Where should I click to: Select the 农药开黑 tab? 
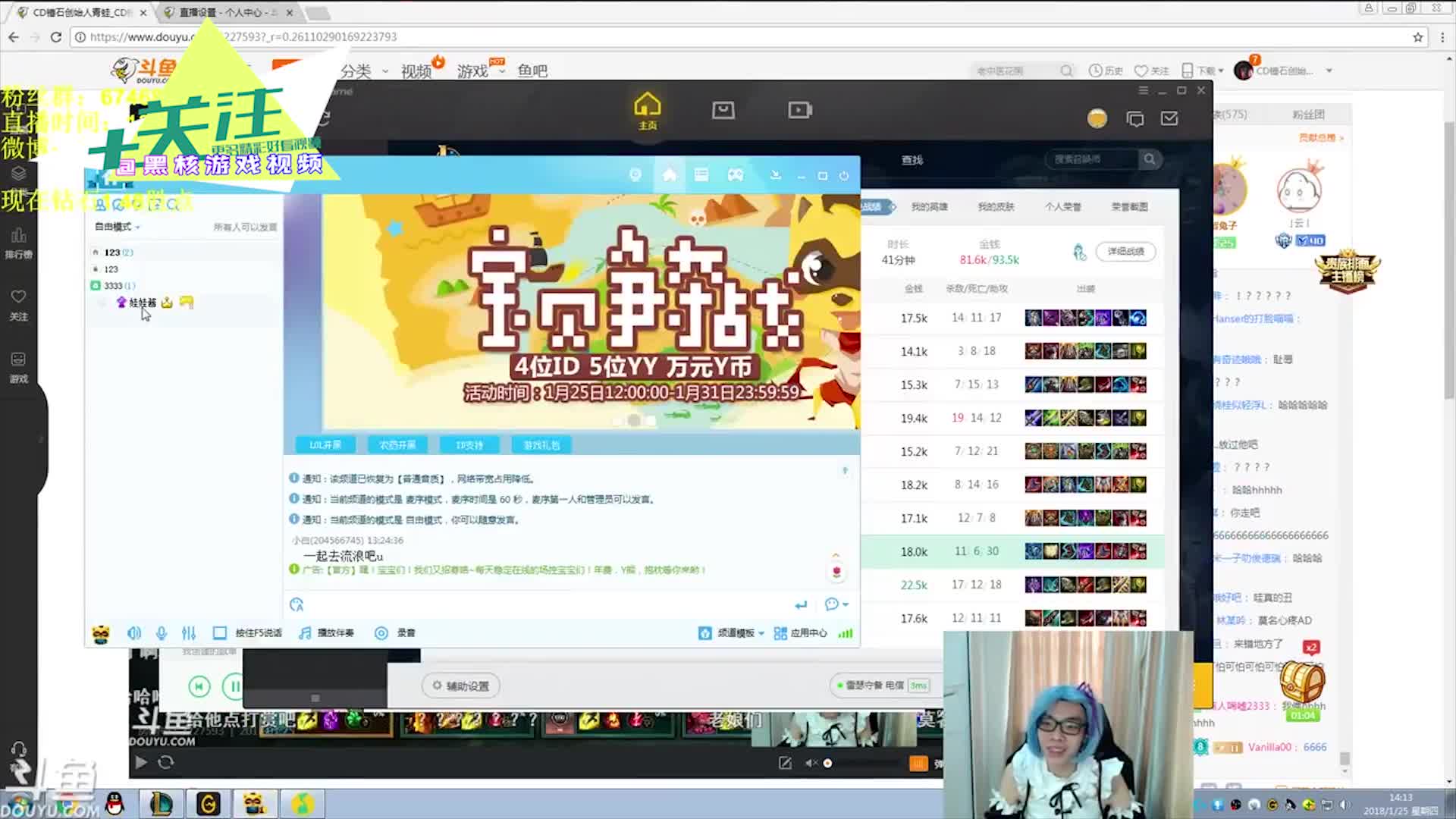397,445
